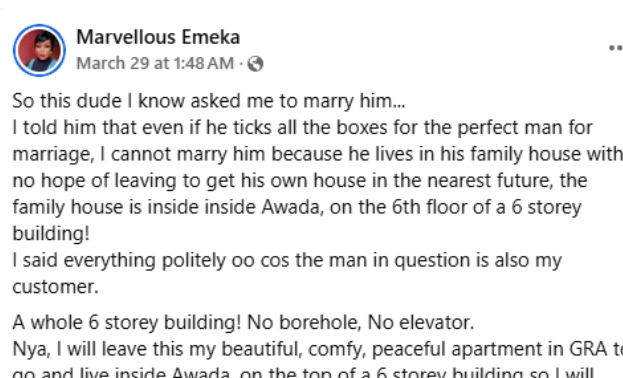Open the post options ellipsis menu
623x378 pixels.
click(616, 48)
